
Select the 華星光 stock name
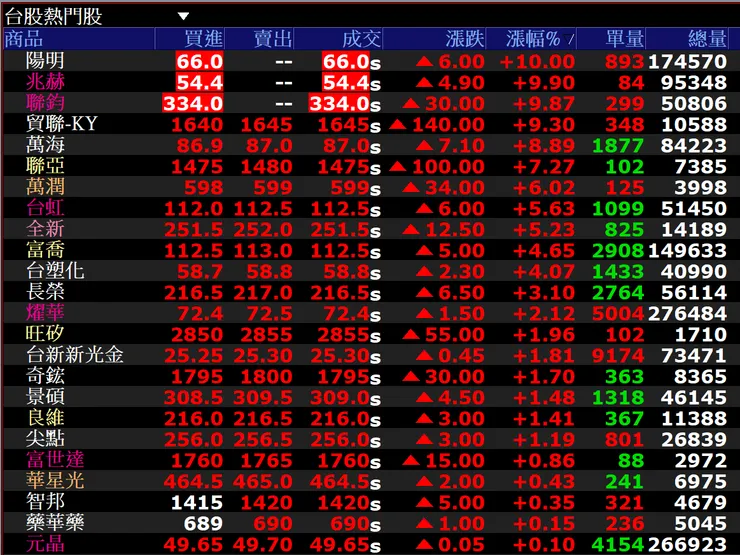click(x=55, y=481)
